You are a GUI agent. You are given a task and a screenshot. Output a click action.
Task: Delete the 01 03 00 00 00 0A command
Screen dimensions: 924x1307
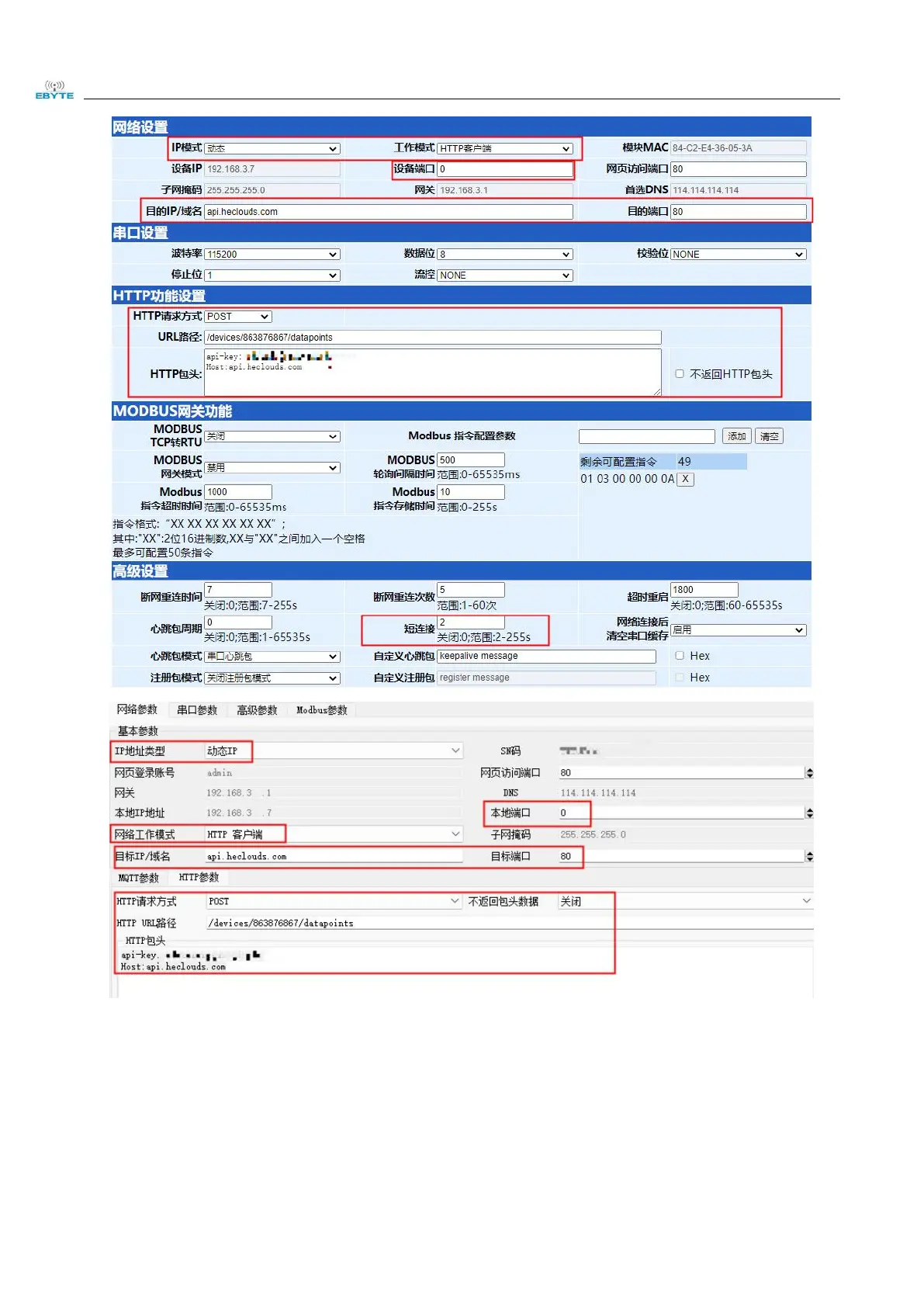point(685,479)
